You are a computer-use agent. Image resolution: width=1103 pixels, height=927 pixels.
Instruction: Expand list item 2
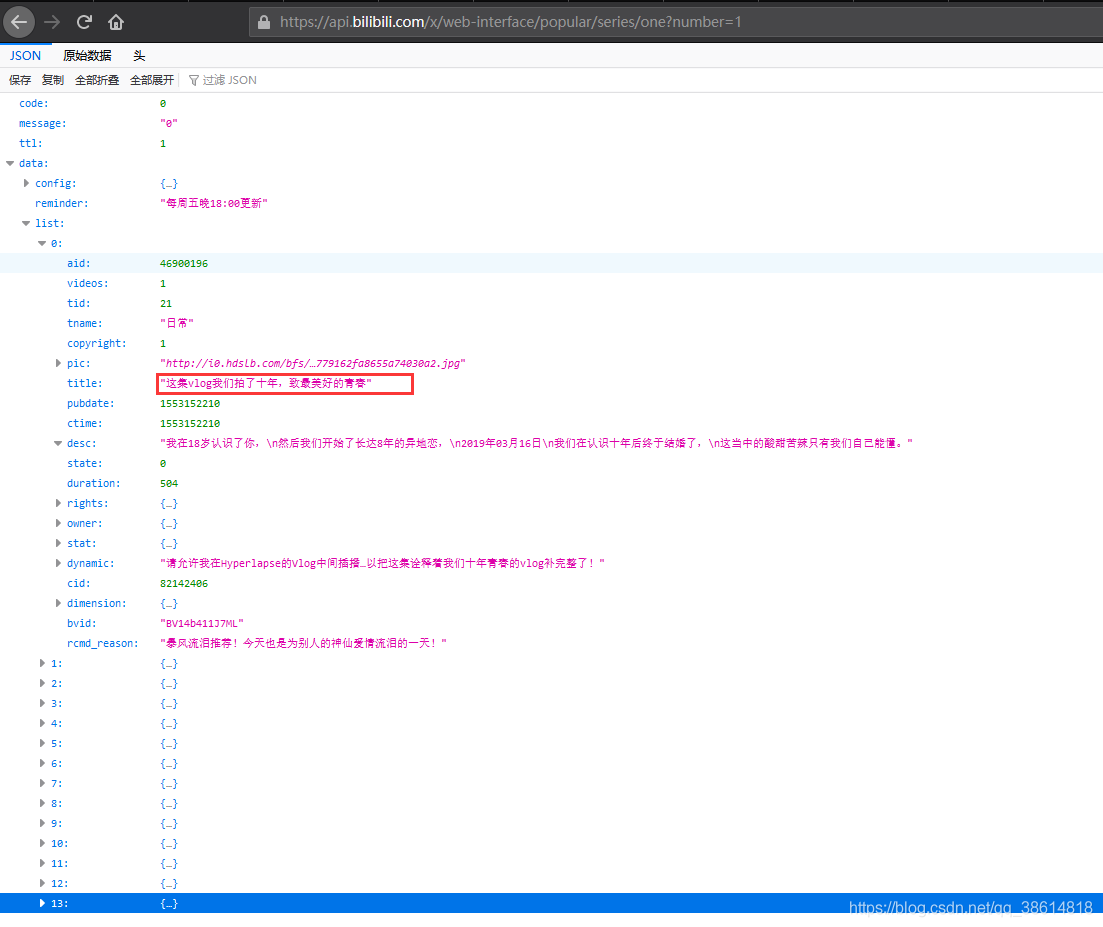[x=42, y=683]
